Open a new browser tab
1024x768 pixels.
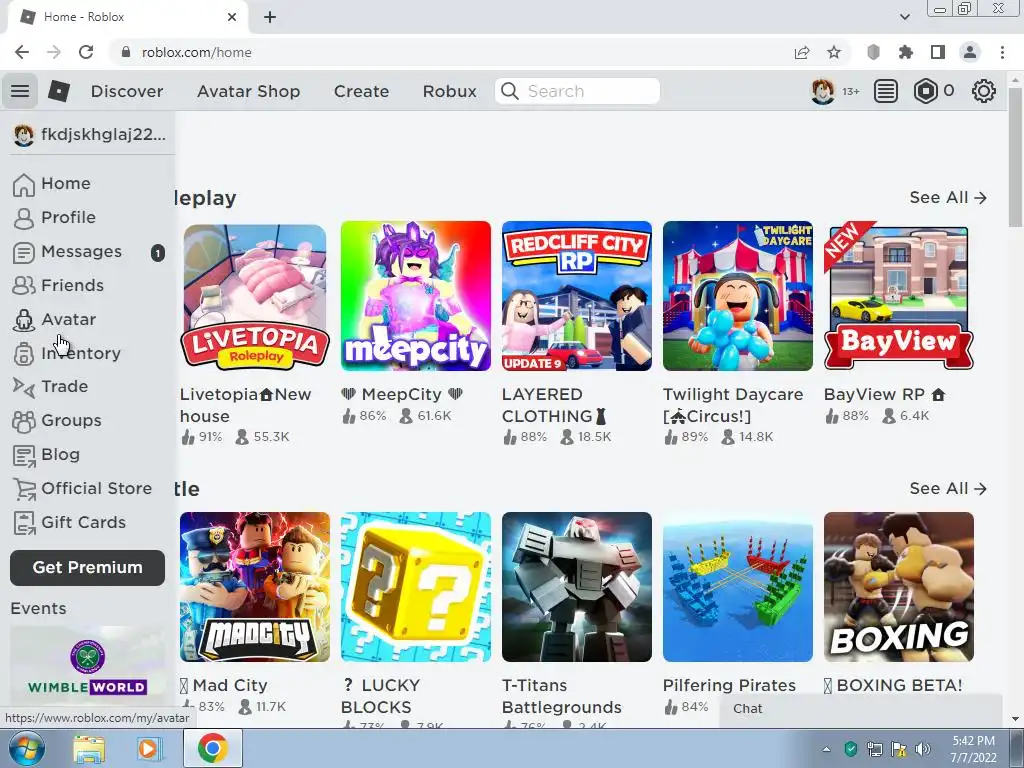click(270, 17)
